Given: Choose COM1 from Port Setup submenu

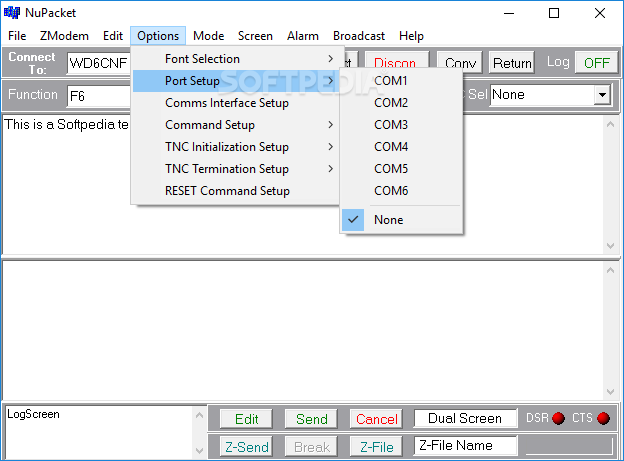Looking at the screenshot, I should [401, 81].
